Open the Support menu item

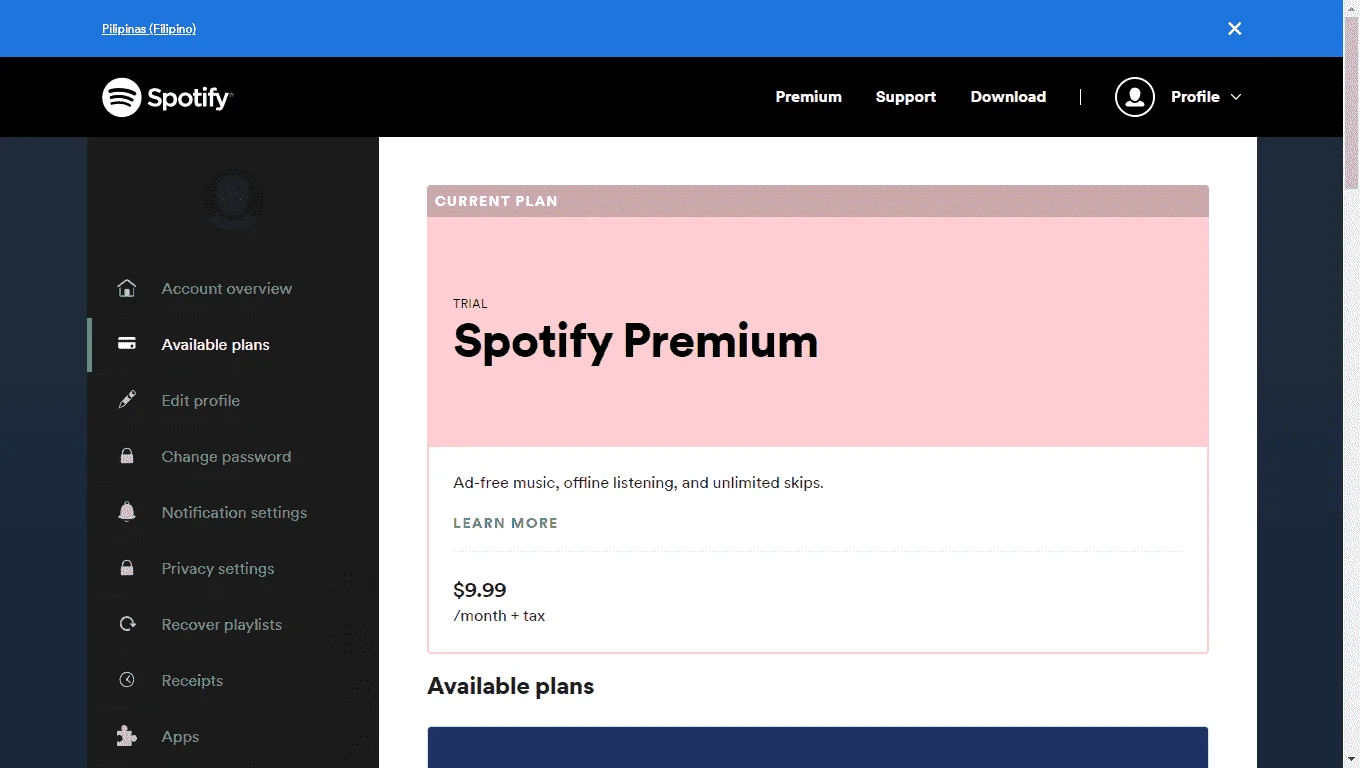click(906, 97)
